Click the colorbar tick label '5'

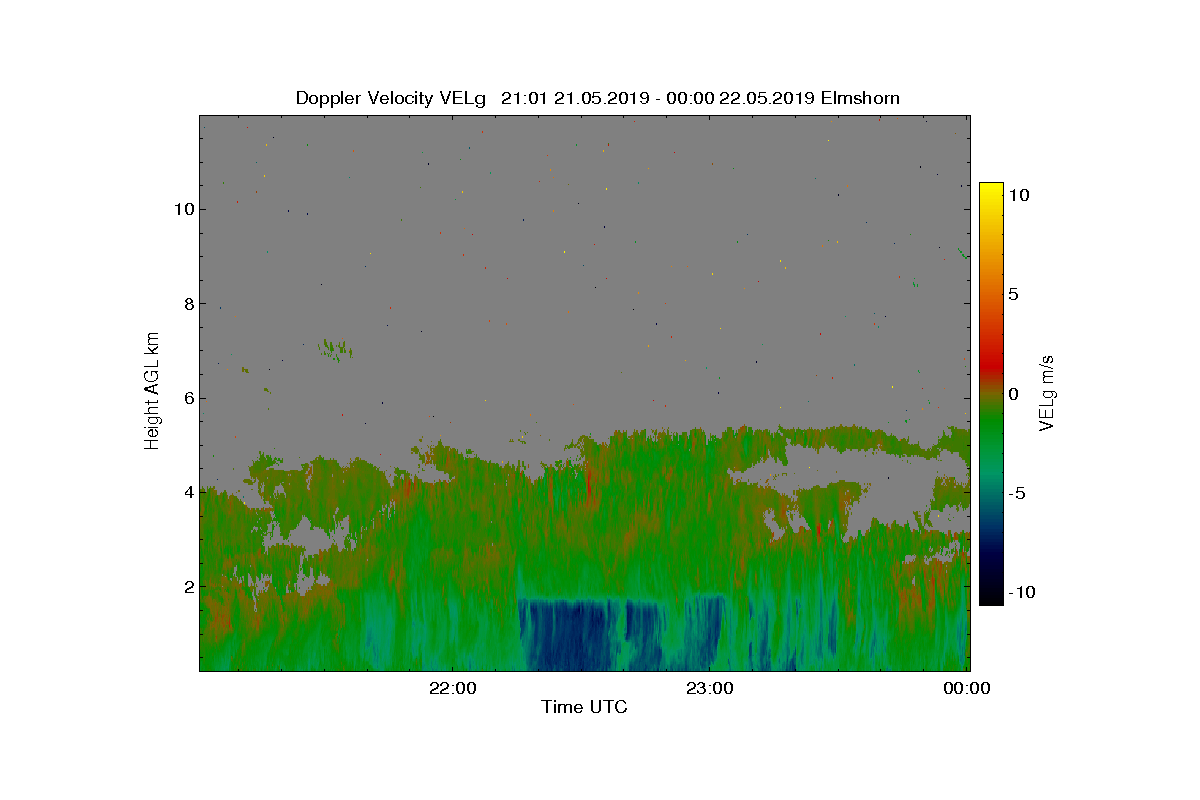[x=1013, y=294]
